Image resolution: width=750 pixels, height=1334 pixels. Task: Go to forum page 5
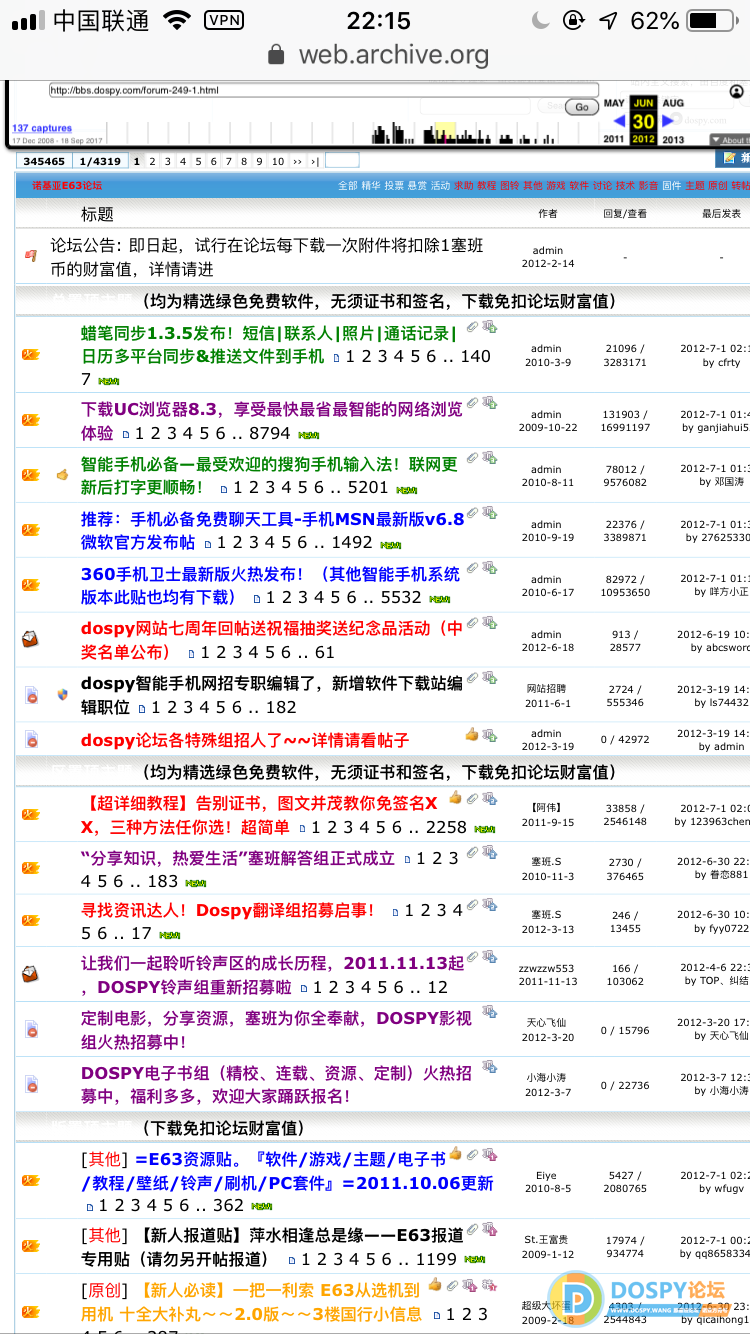198,161
